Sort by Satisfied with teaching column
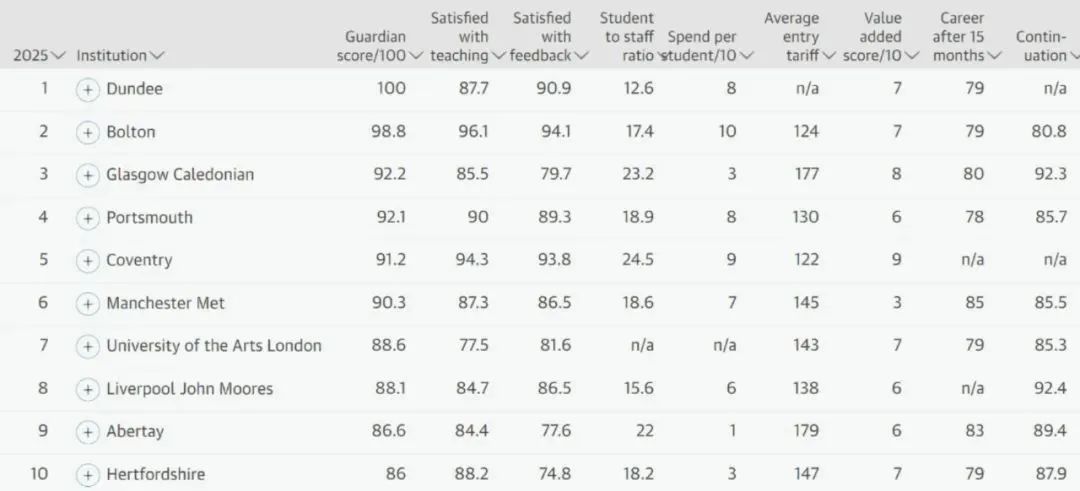1080x491 pixels. coord(468,37)
